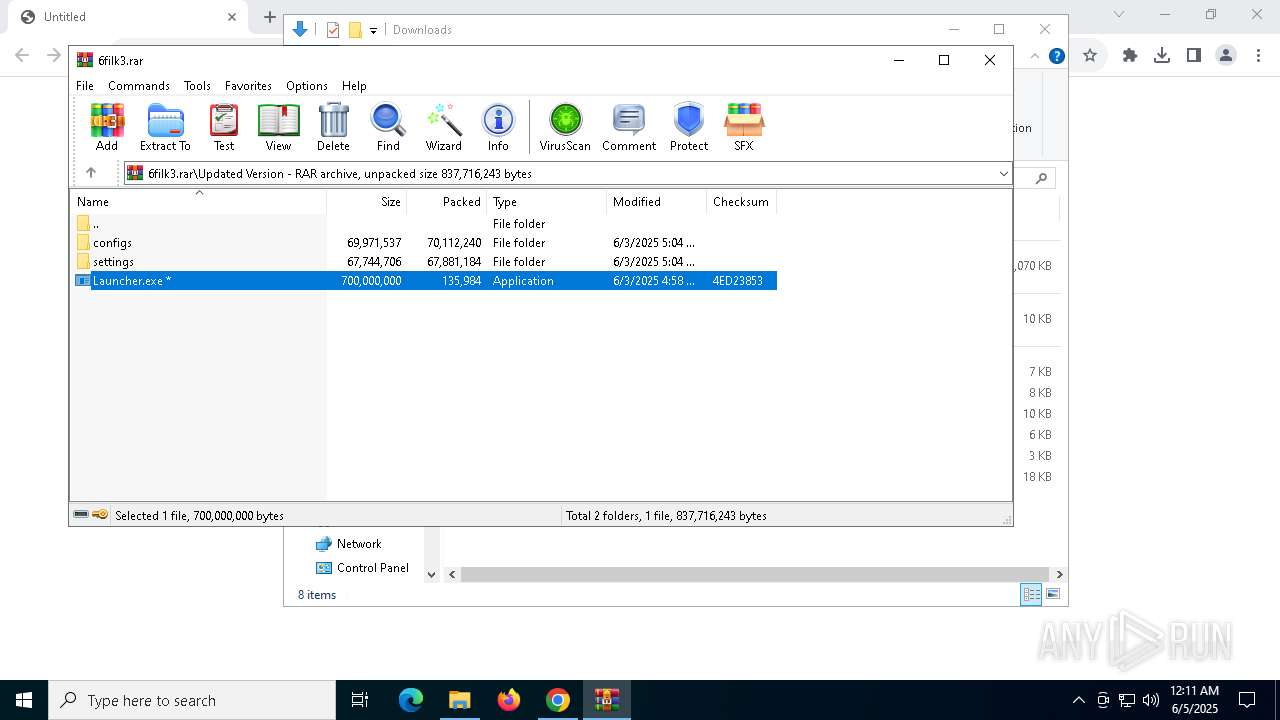Click the Explorer search magnifier icon
The height and width of the screenshot is (720, 1280).
(x=1041, y=178)
